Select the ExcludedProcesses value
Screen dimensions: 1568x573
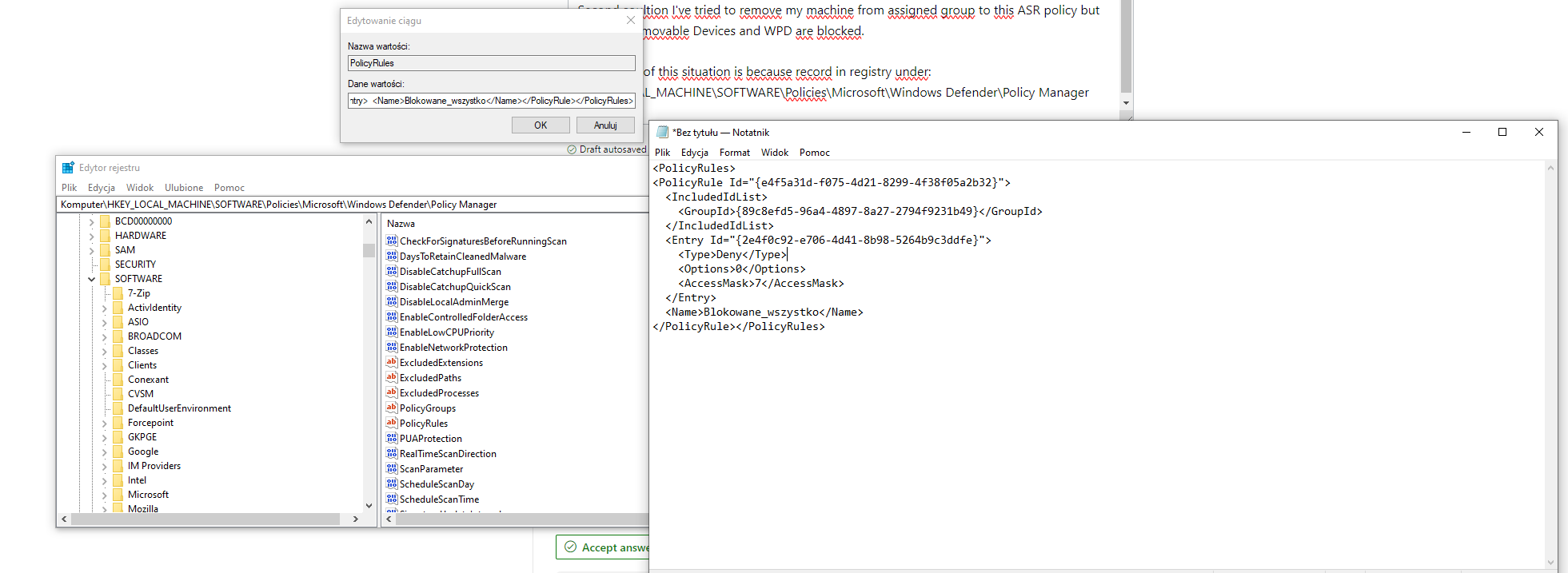tap(439, 393)
